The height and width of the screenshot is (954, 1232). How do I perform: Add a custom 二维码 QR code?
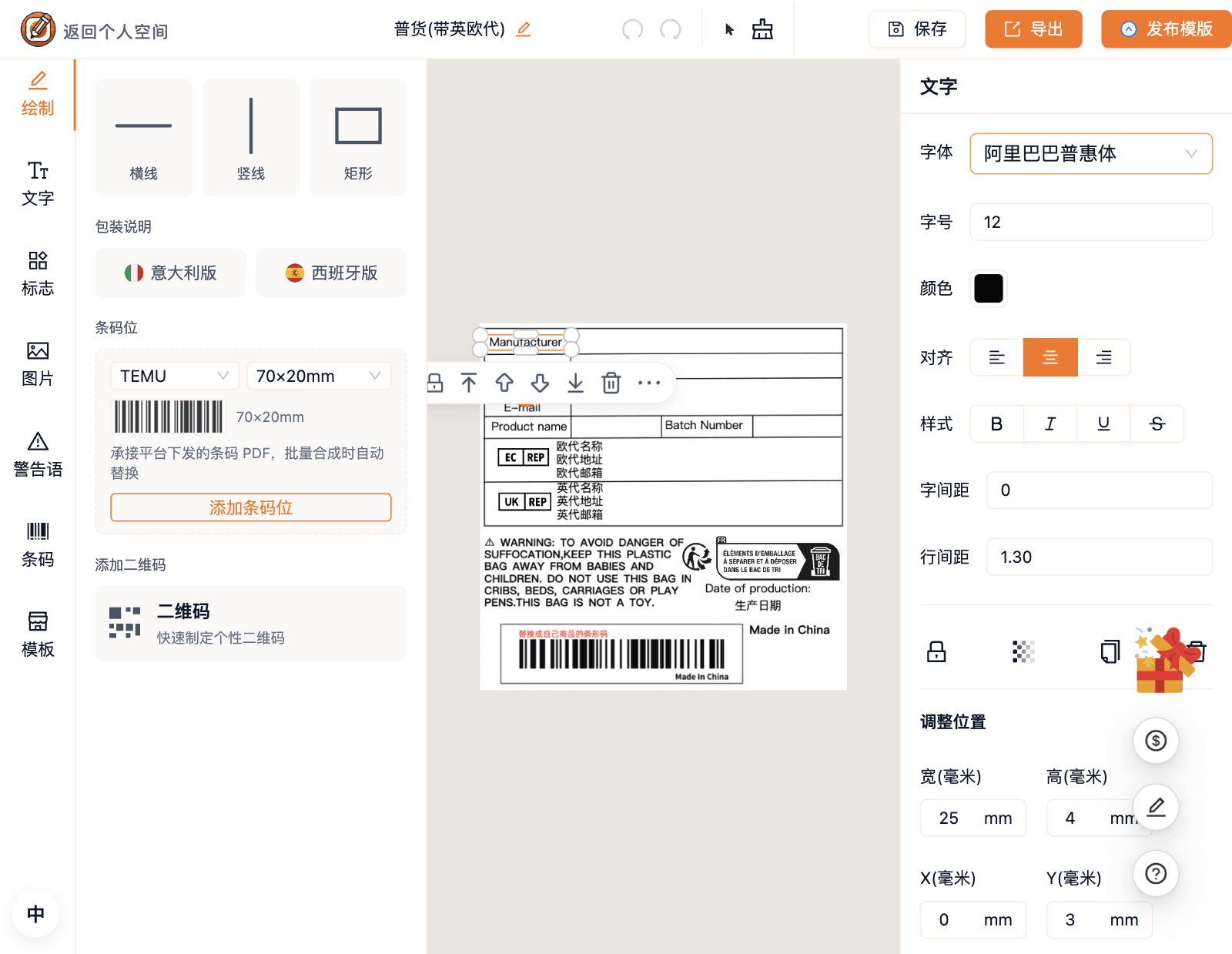251,623
